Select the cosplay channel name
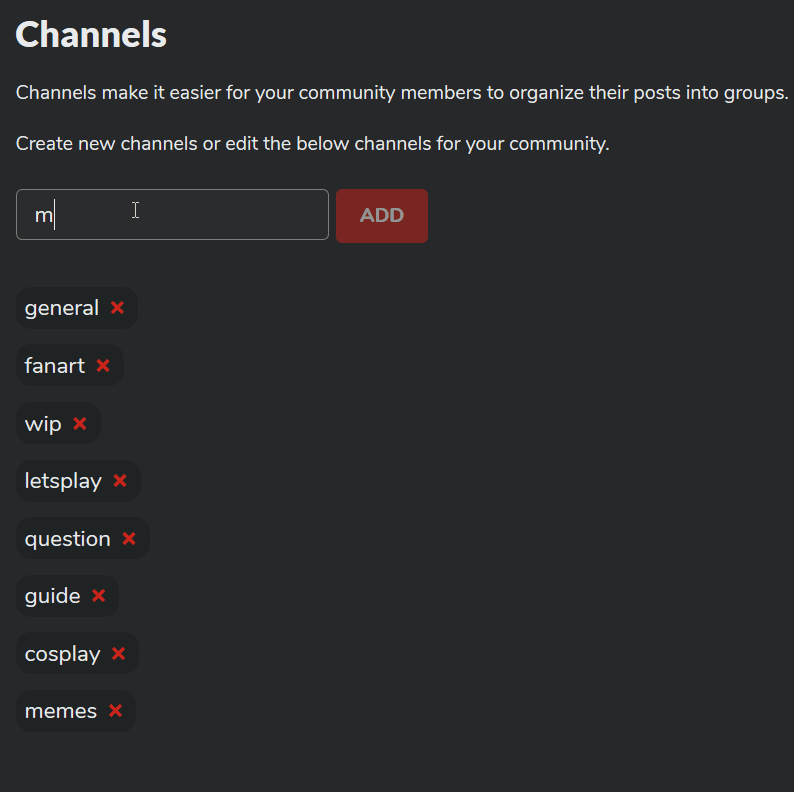This screenshot has height=792, width=794. click(63, 654)
